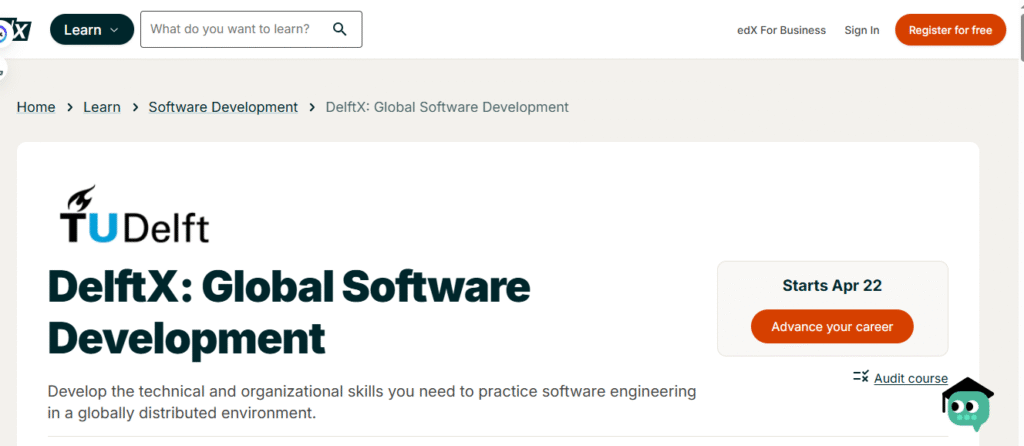Click the course heading 'DelftX: Global Software Development'
The image size is (1024, 446).
click(x=289, y=312)
